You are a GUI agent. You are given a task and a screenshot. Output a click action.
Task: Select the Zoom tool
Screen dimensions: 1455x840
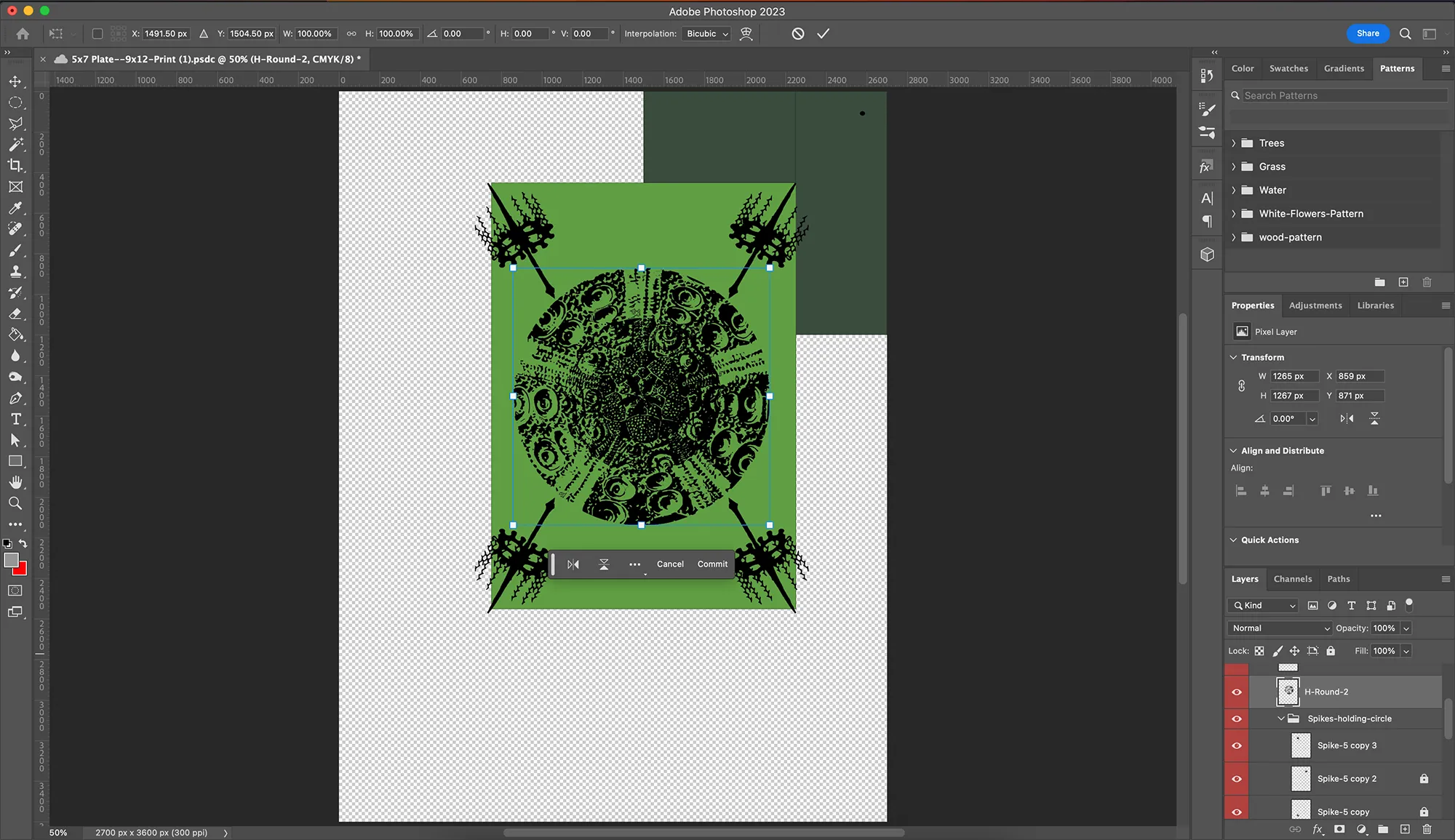[x=15, y=503]
